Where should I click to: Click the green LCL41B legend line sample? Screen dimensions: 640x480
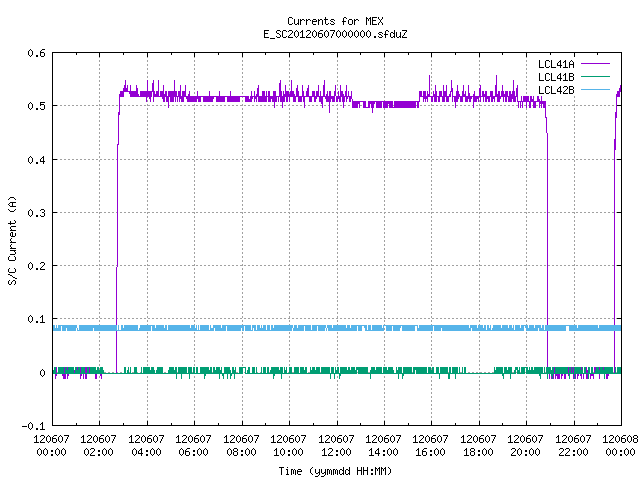point(595,77)
